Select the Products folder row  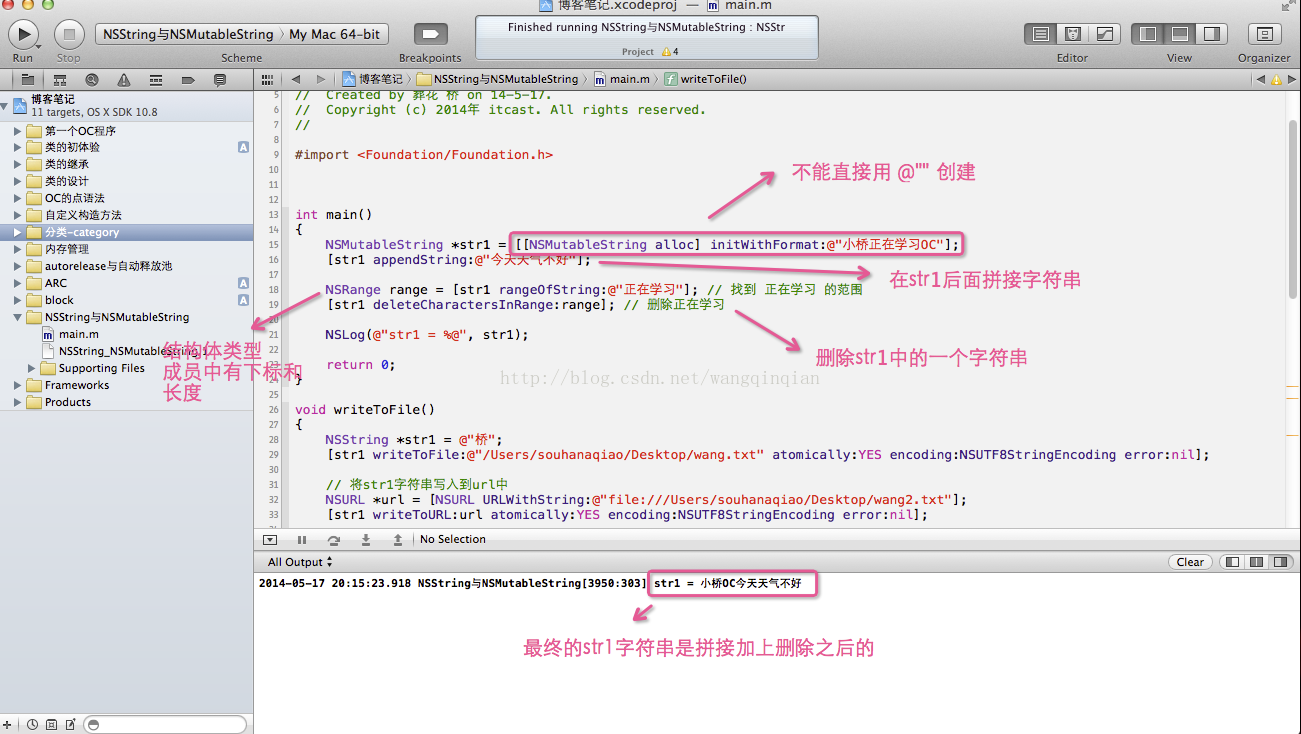126,402
